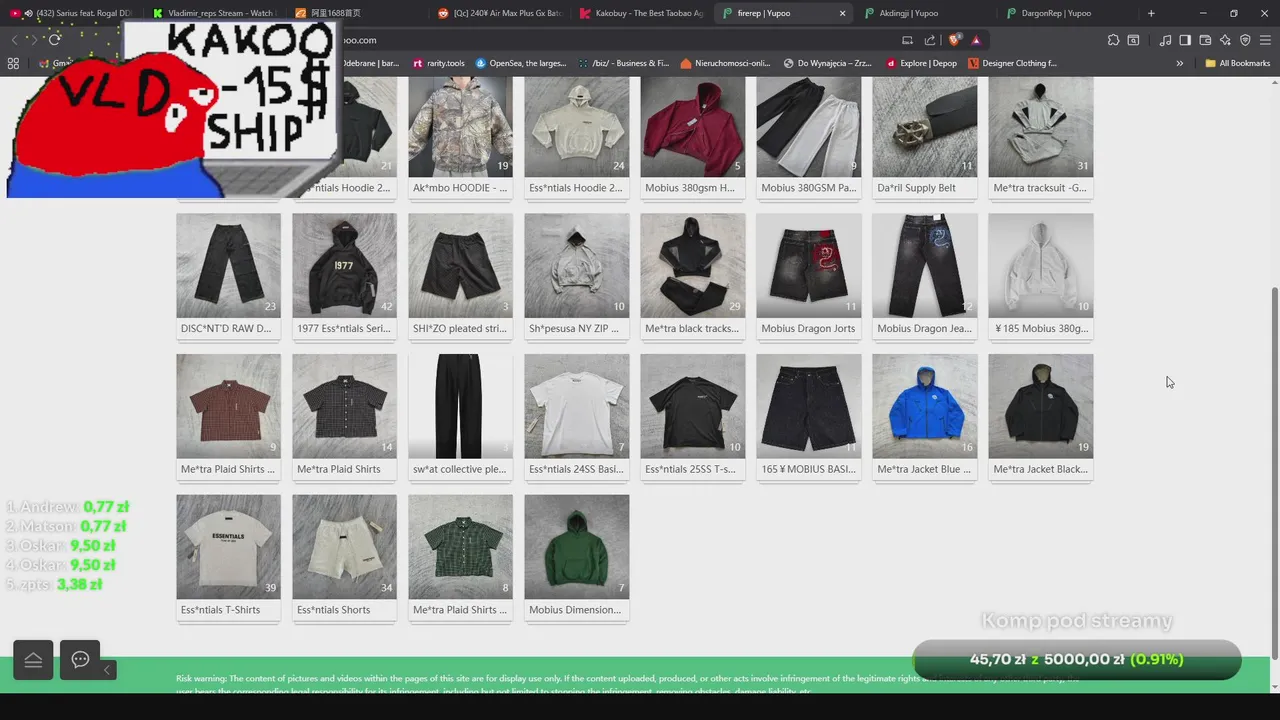Open the Mobius Dragon Jorts thumbnail

click(808, 265)
